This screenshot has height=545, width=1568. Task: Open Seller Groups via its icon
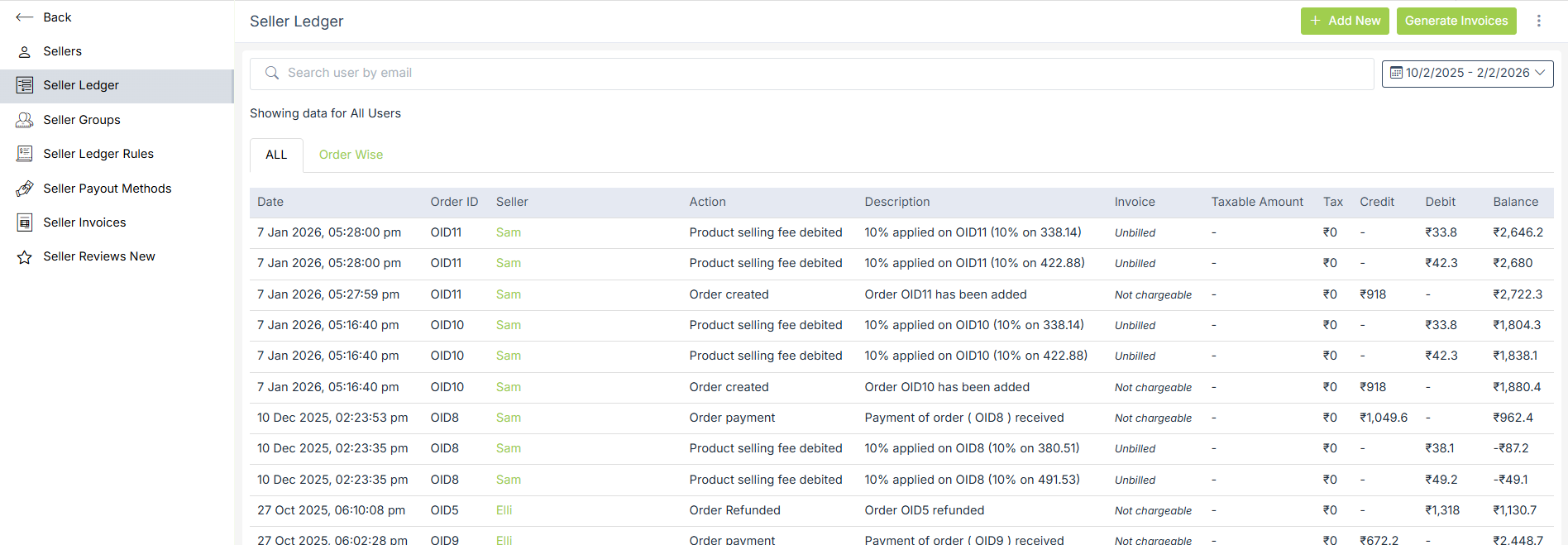coord(25,120)
